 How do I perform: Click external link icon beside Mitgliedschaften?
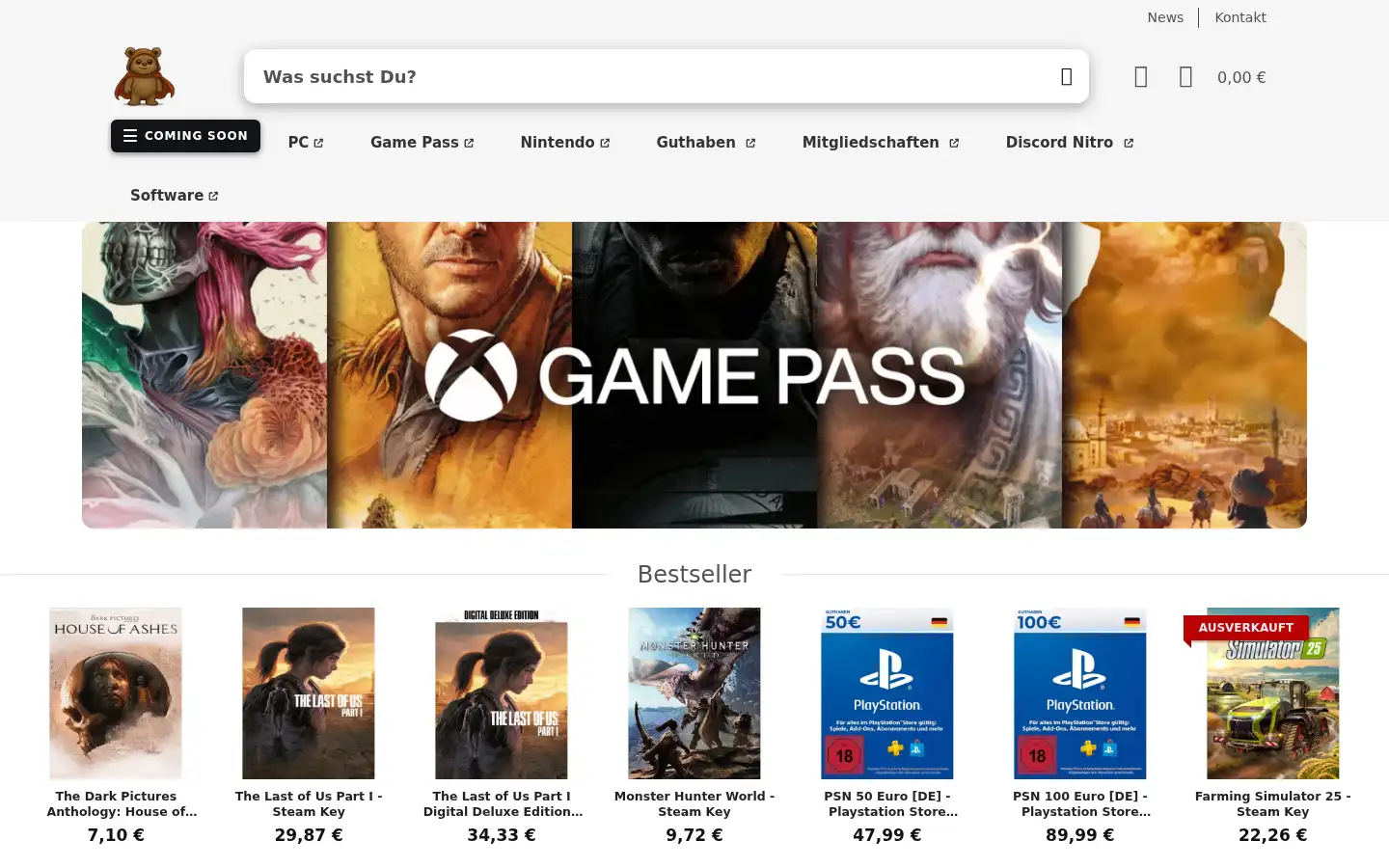(954, 143)
